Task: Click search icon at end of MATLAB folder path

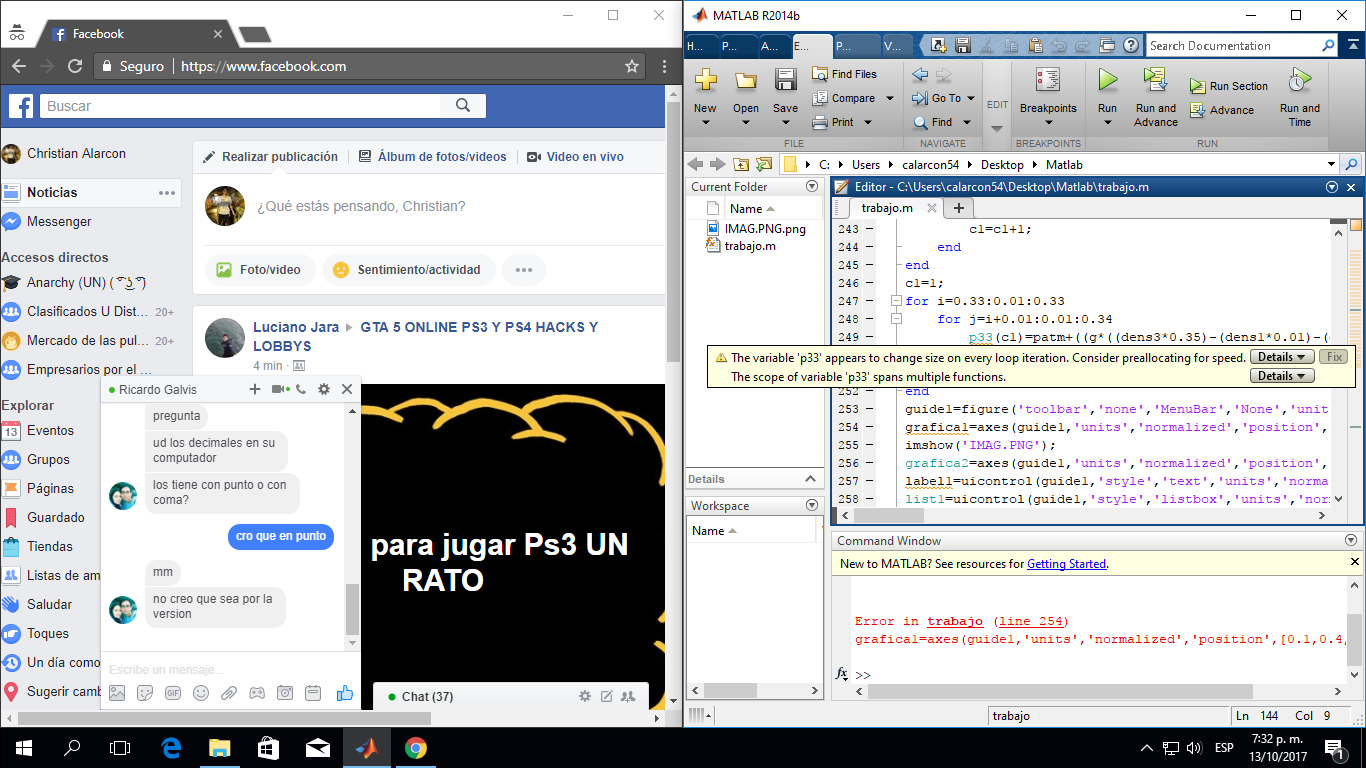Action: 1351,165
